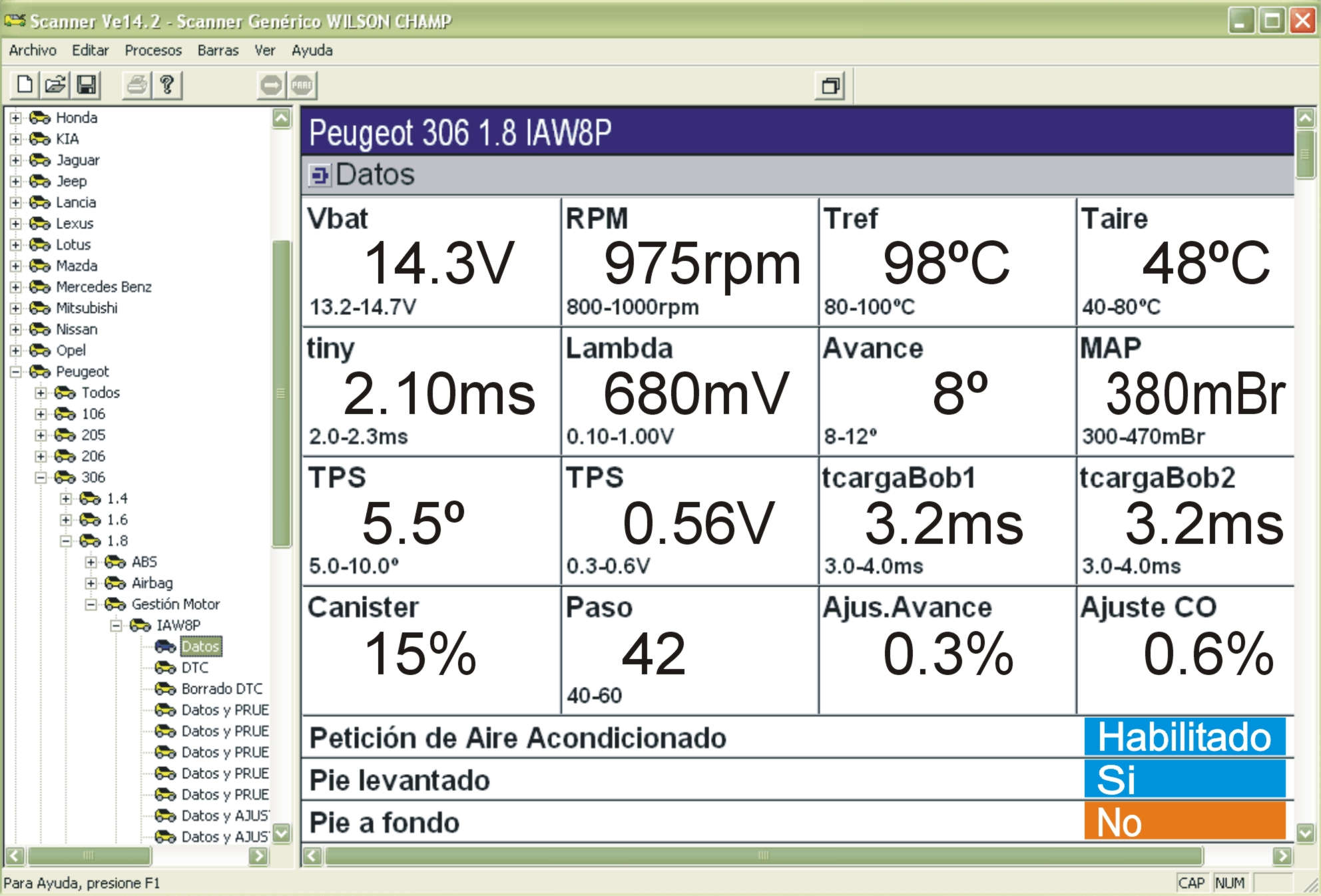
Task: Click the cascade windows toolbar icon
Action: pos(830,86)
